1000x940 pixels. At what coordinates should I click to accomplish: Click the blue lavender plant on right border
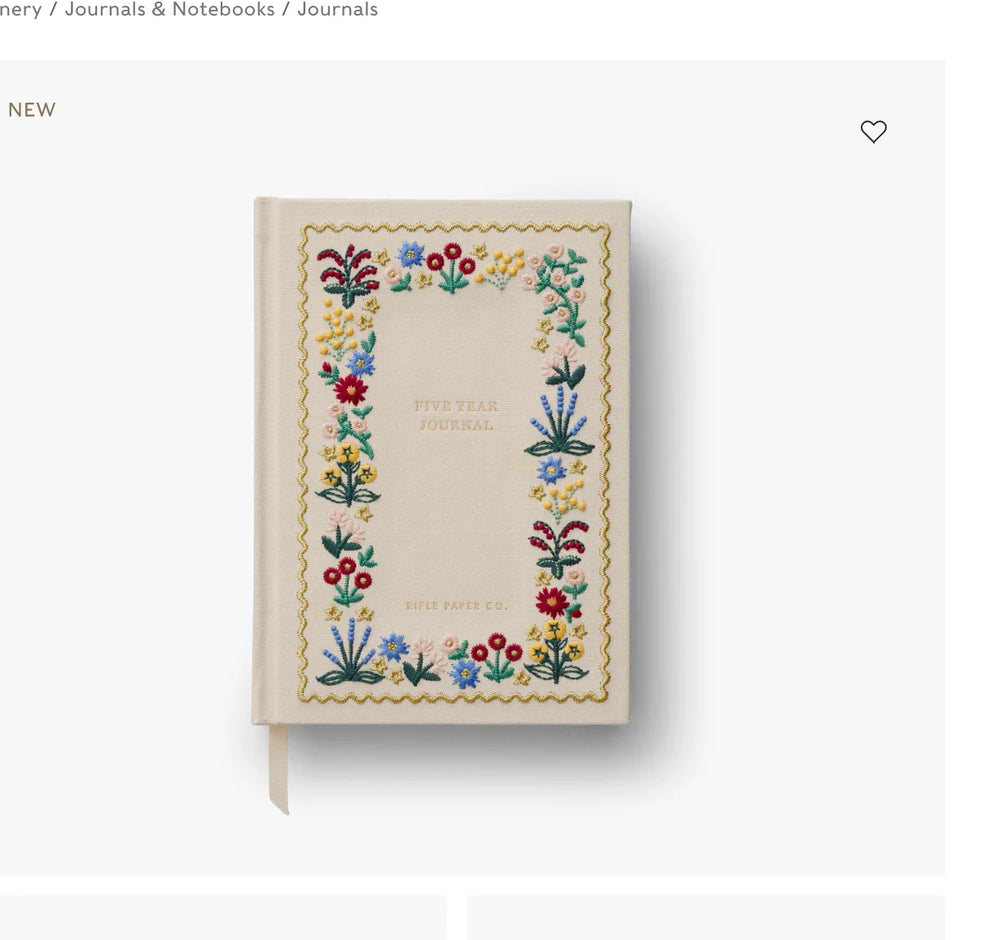559,423
